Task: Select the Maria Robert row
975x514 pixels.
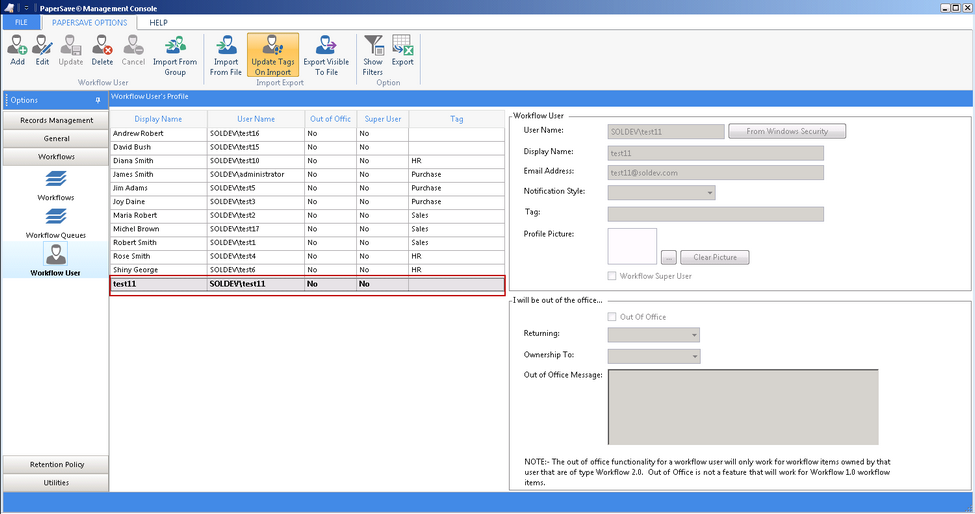Action: (x=307, y=216)
